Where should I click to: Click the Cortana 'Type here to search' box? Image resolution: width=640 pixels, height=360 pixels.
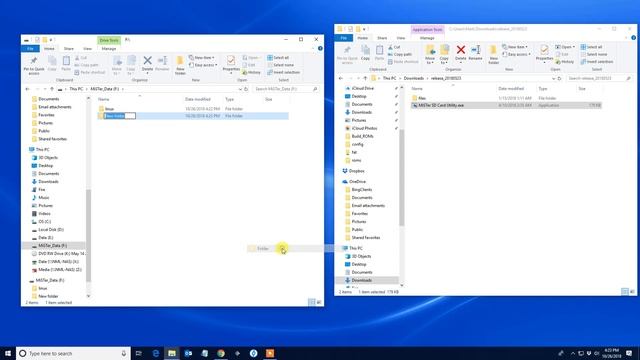[x=73, y=353]
